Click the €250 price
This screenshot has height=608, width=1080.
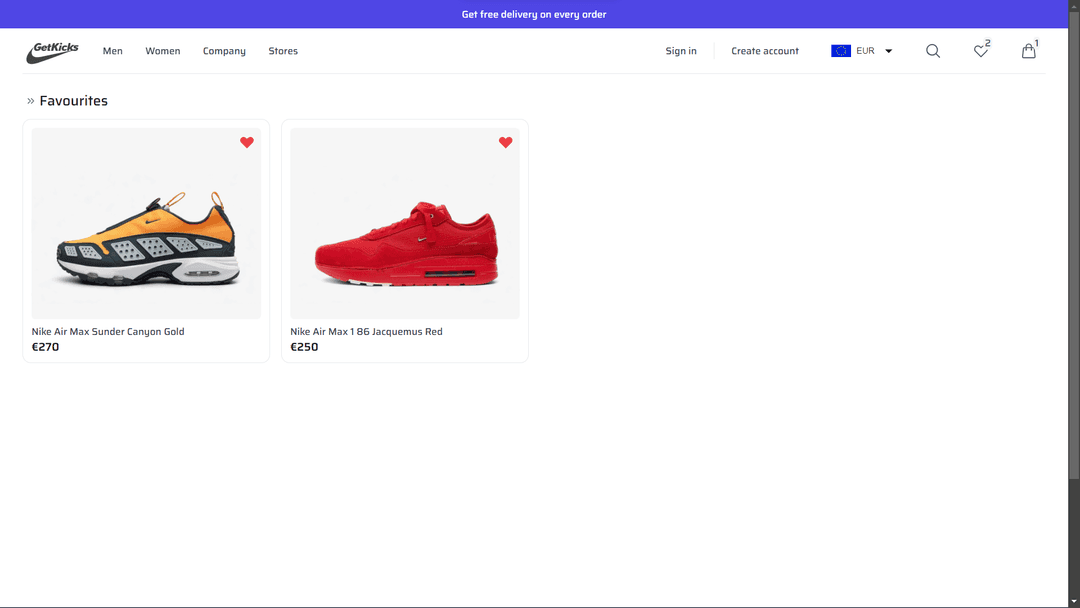(x=304, y=347)
